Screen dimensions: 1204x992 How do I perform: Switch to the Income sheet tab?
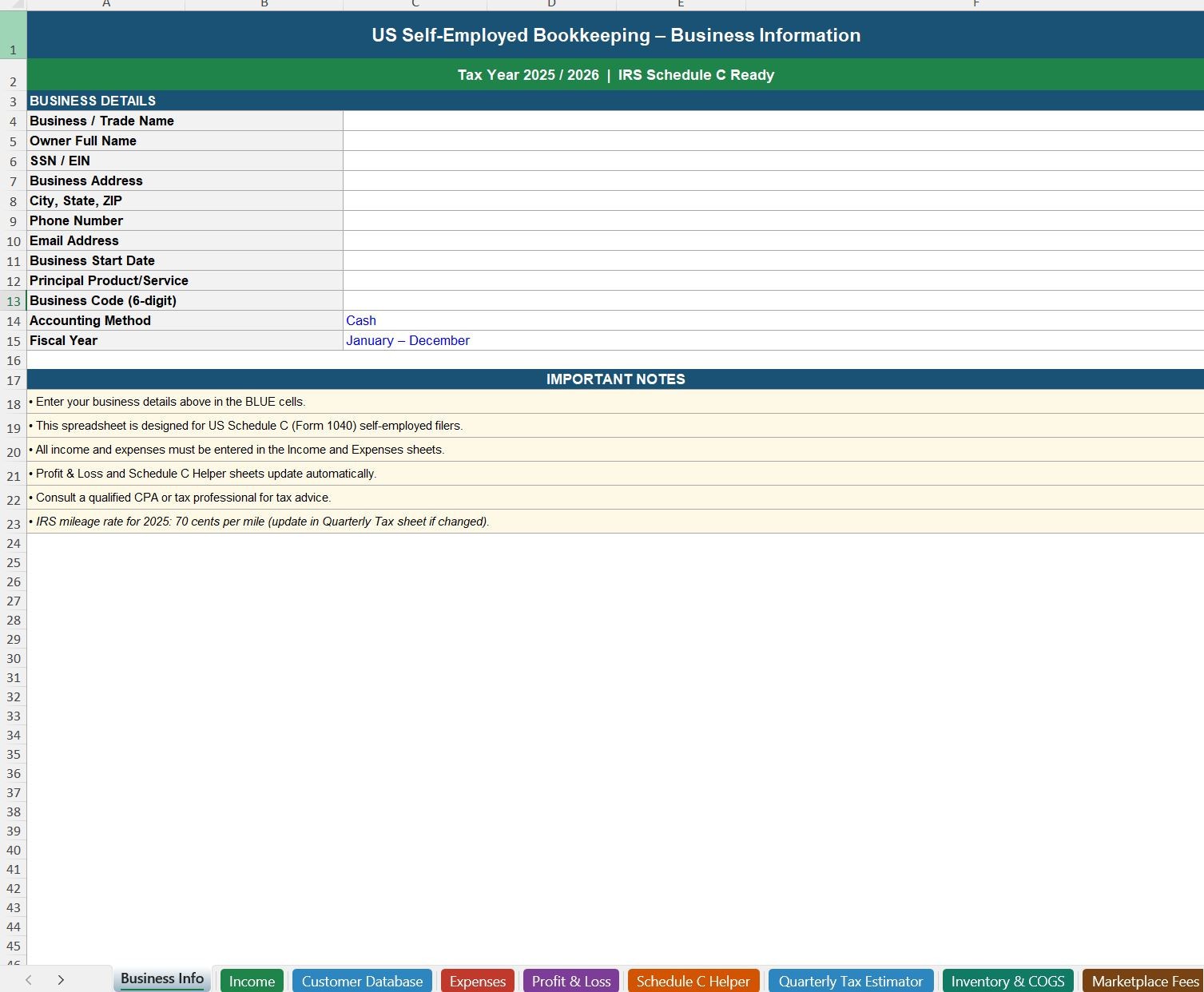pyautogui.click(x=252, y=981)
